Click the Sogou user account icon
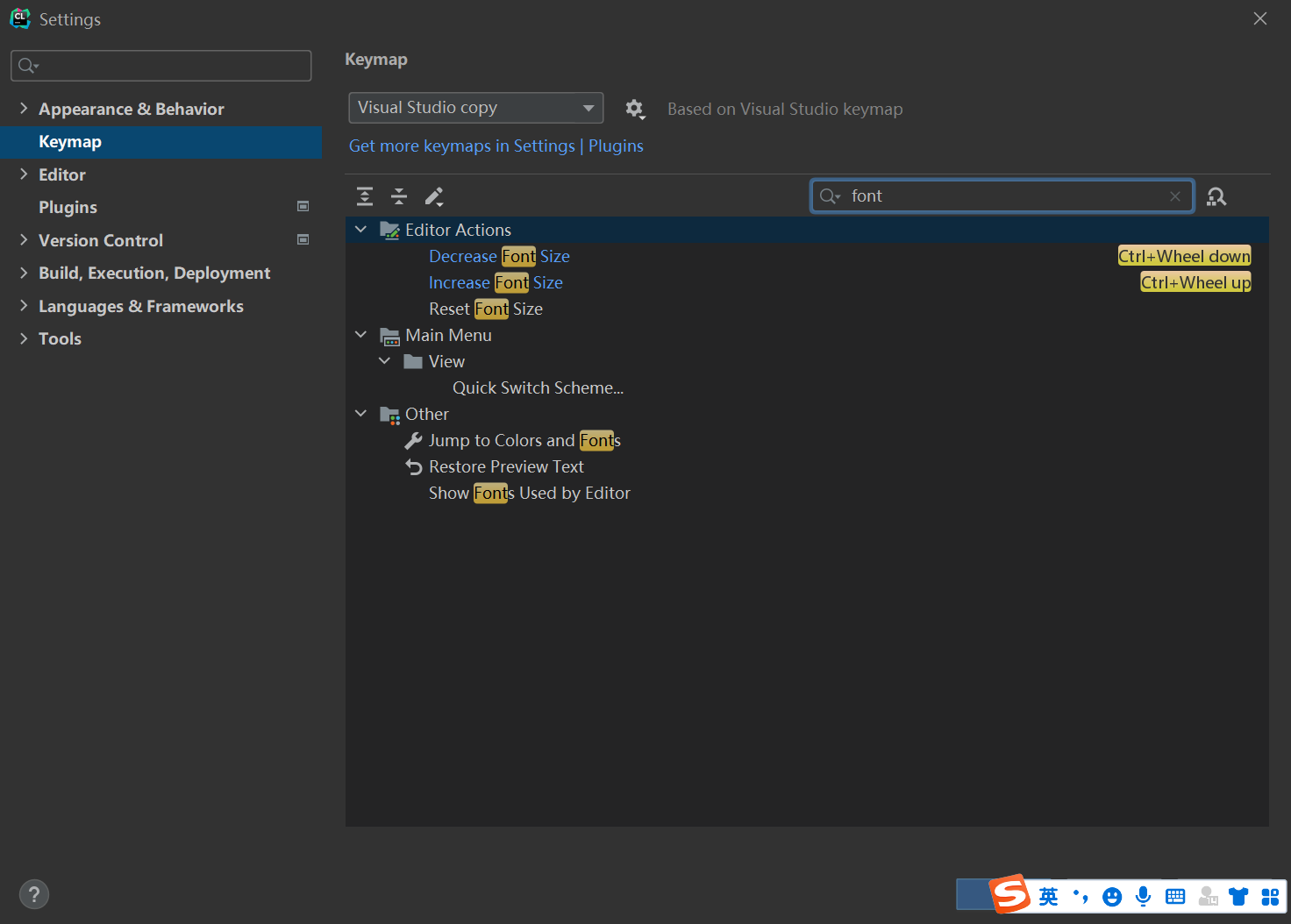 [x=1208, y=896]
